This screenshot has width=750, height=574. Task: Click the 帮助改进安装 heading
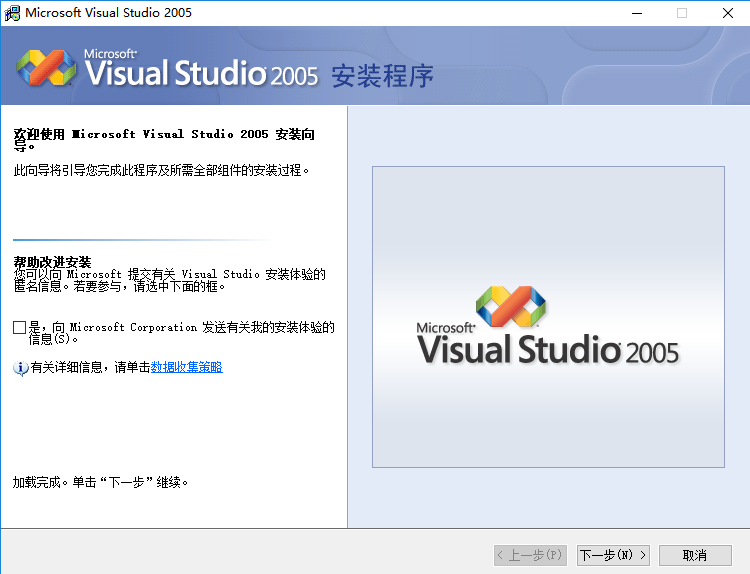(52, 262)
